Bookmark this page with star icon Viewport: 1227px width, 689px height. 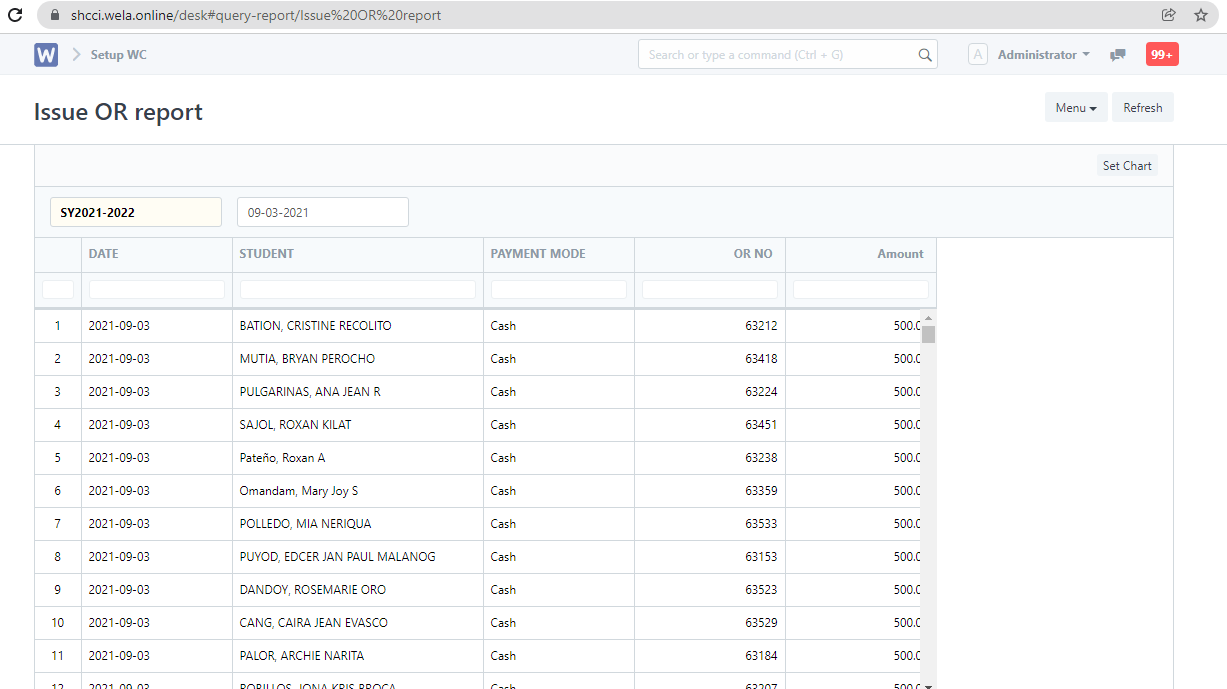click(1201, 15)
